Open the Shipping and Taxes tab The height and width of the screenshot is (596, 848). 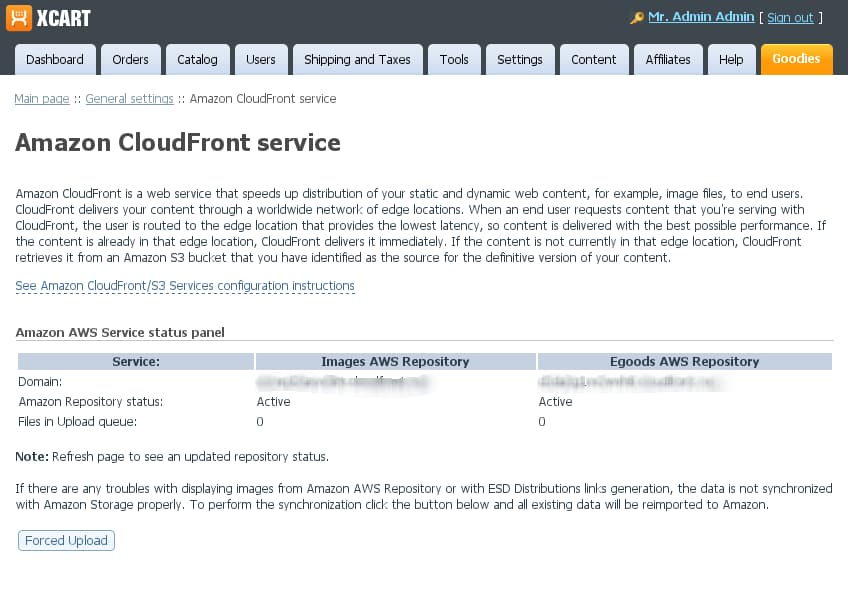point(357,59)
